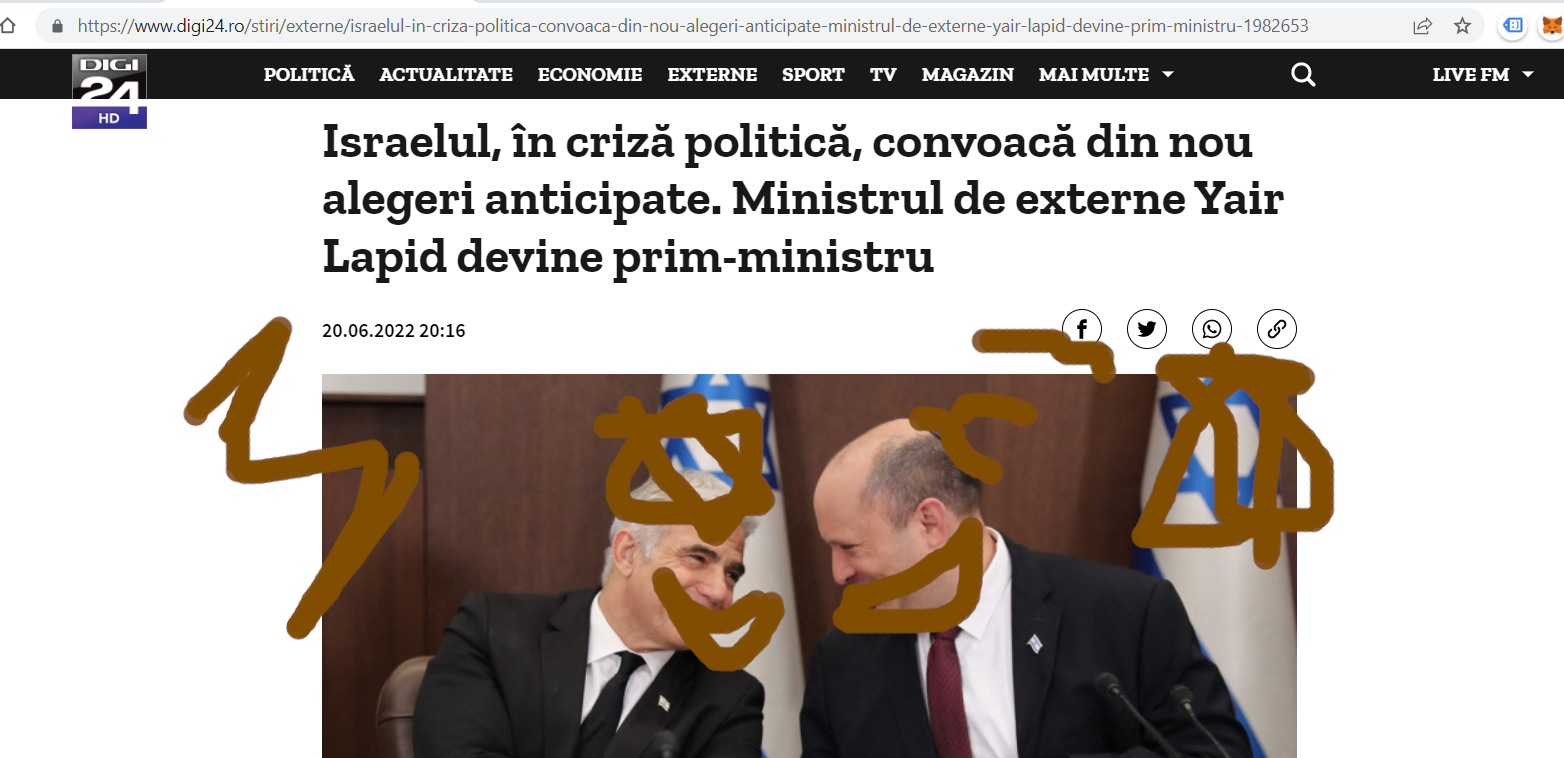Open the MetaMask fox extension
The height and width of the screenshot is (758, 1564).
pos(1551,26)
